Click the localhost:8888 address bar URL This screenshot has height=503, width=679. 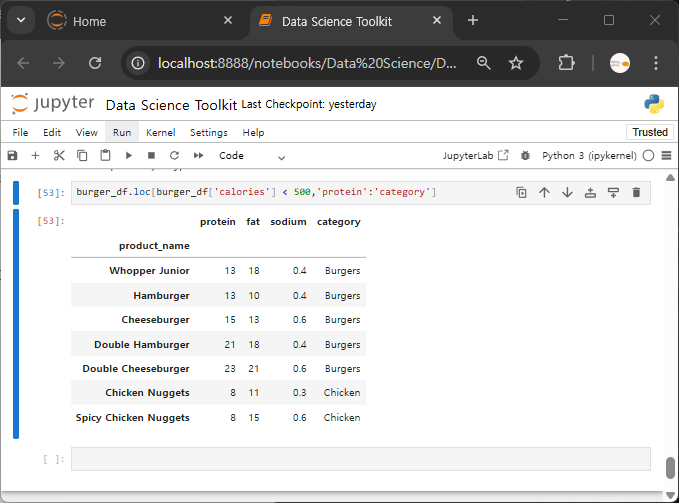click(x=307, y=63)
